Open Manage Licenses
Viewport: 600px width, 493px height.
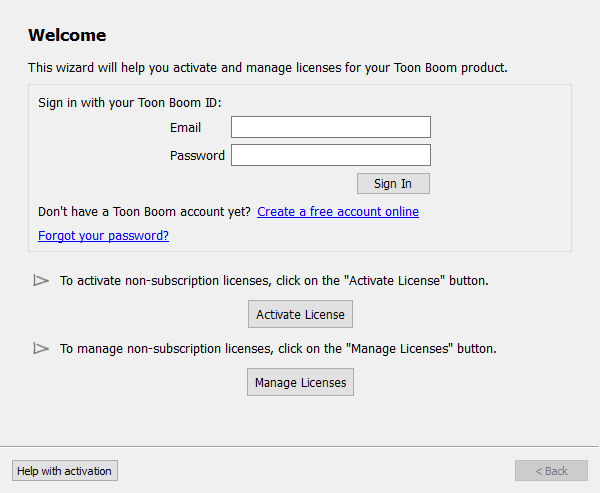(300, 382)
